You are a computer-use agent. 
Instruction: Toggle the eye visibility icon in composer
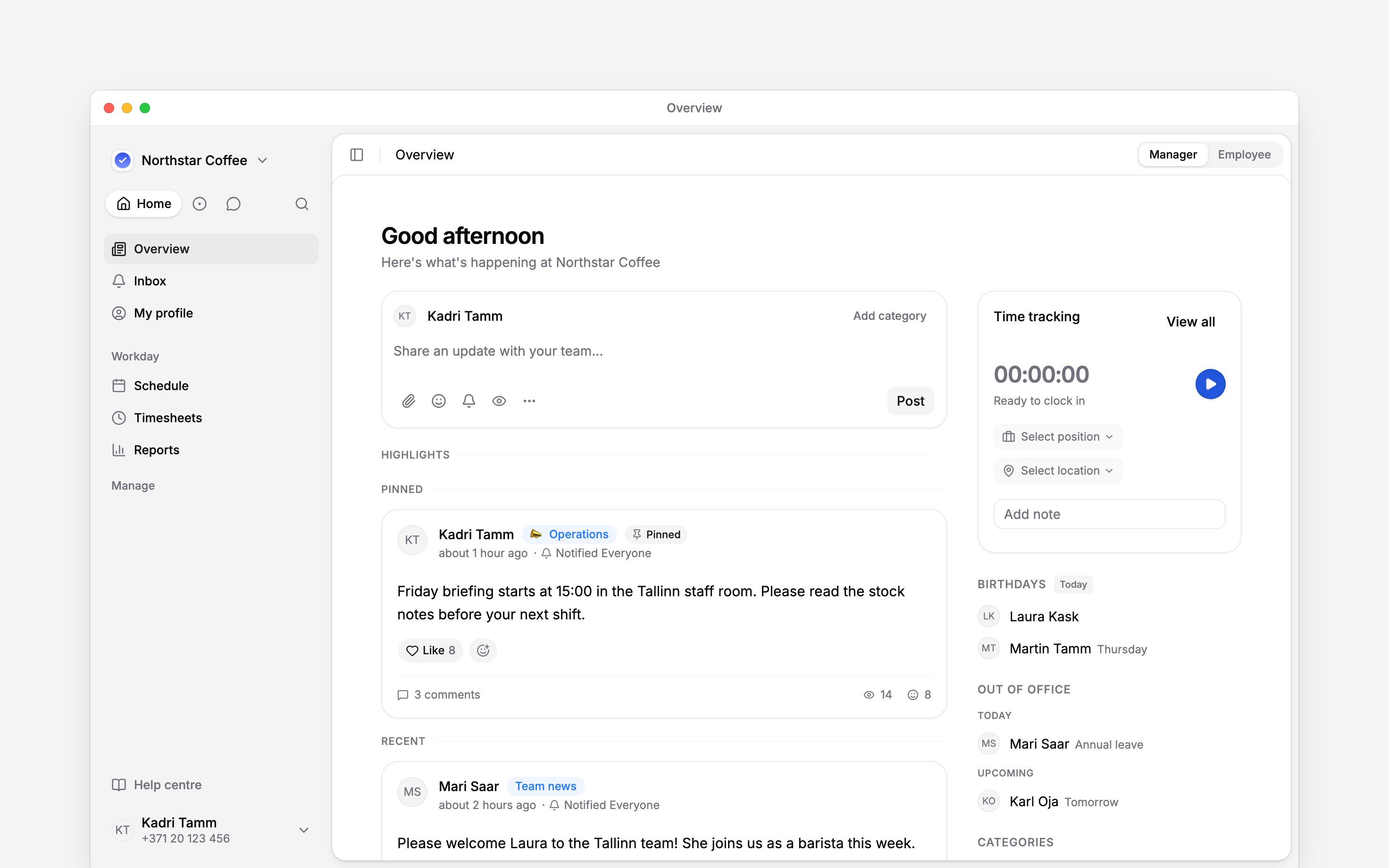tap(499, 401)
